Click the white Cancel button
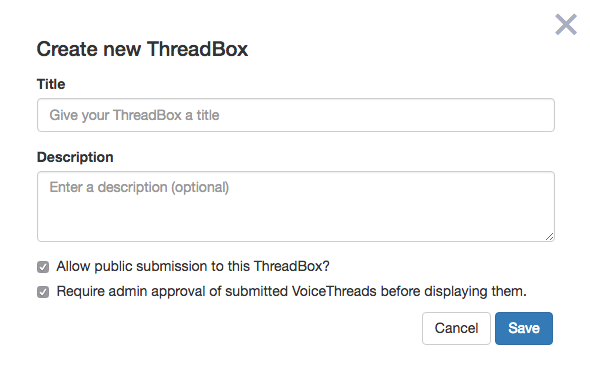This screenshot has width=590, height=370. pos(456,328)
